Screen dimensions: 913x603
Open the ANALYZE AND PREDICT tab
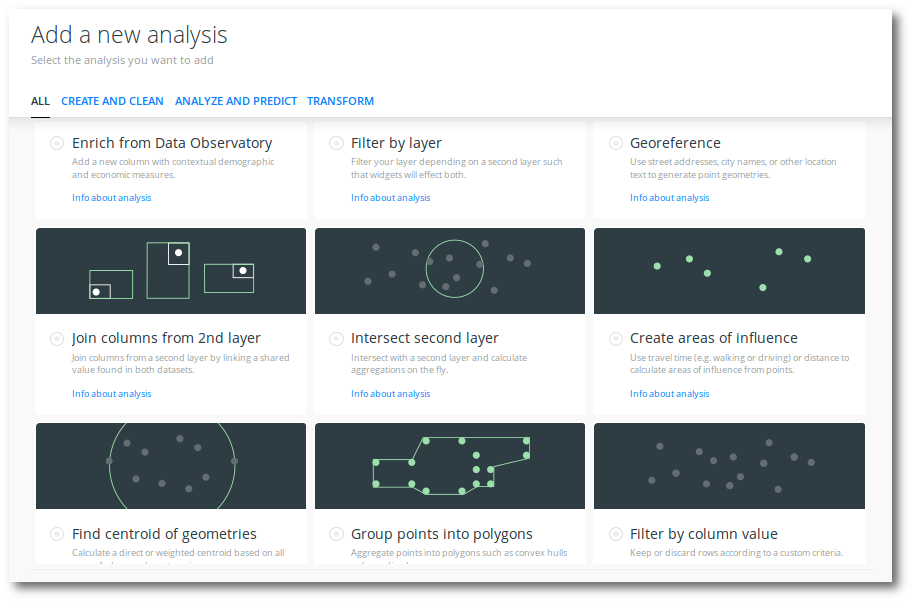(x=236, y=101)
